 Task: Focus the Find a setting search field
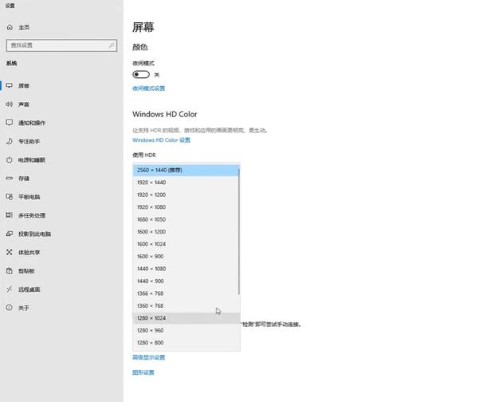pos(61,45)
